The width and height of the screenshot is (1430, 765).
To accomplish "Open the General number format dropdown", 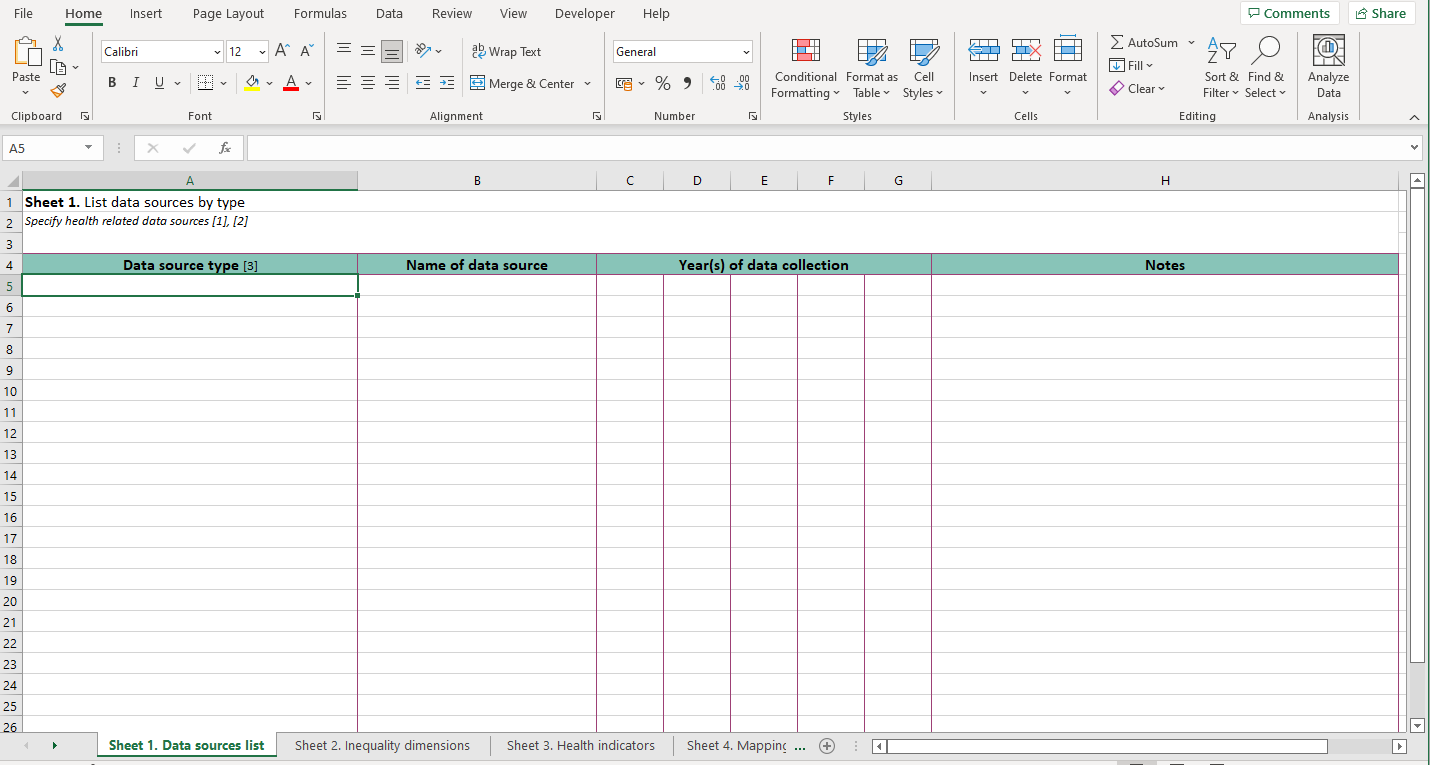I will pyautogui.click(x=746, y=52).
